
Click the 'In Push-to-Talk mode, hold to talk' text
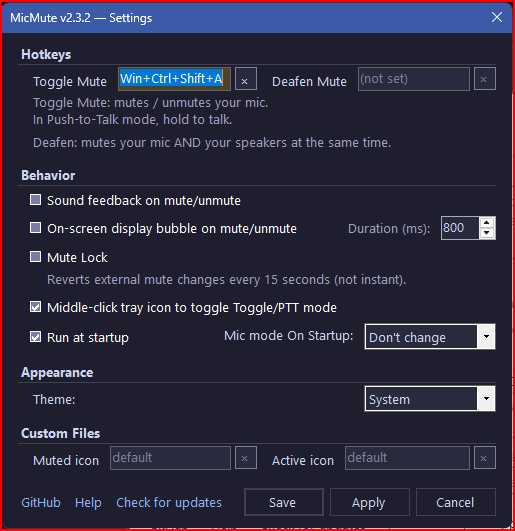pyautogui.click(x=132, y=120)
